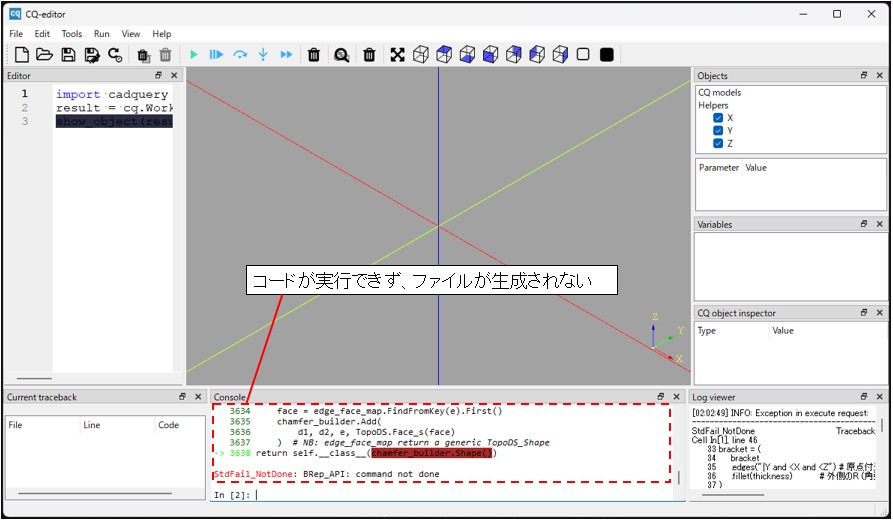Uncheck the X helper axis checkbox
This screenshot has width=893, height=520.
pos(718,118)
